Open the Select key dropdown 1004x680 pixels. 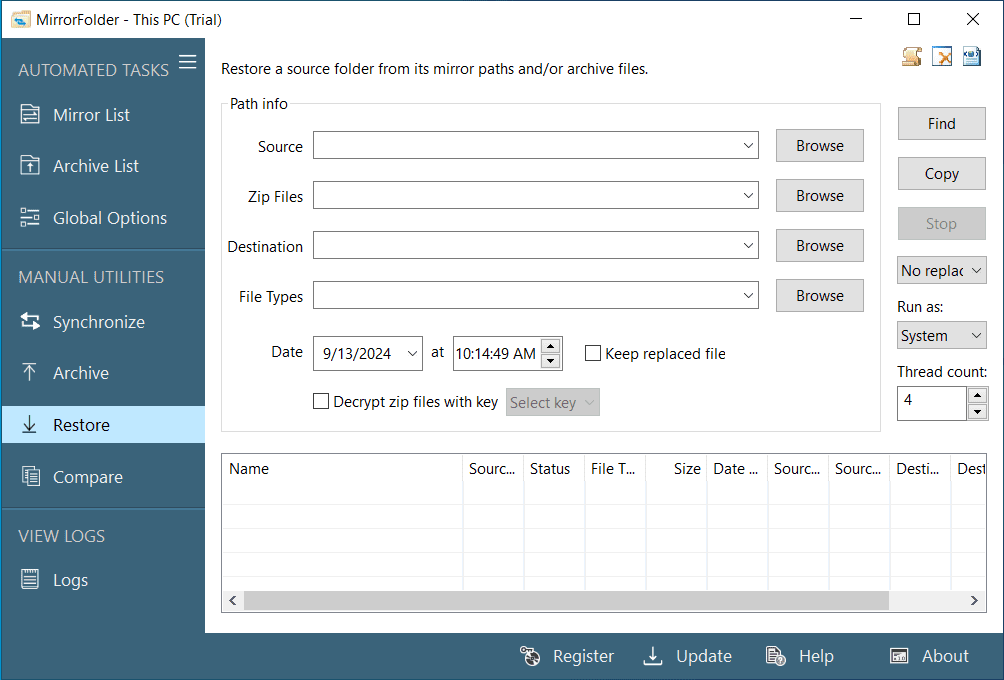553,402
